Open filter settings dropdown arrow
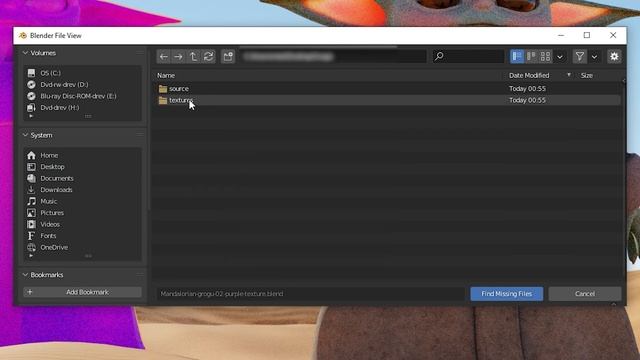The width and height of the screenshot is (640, 360). coord(594,57)
